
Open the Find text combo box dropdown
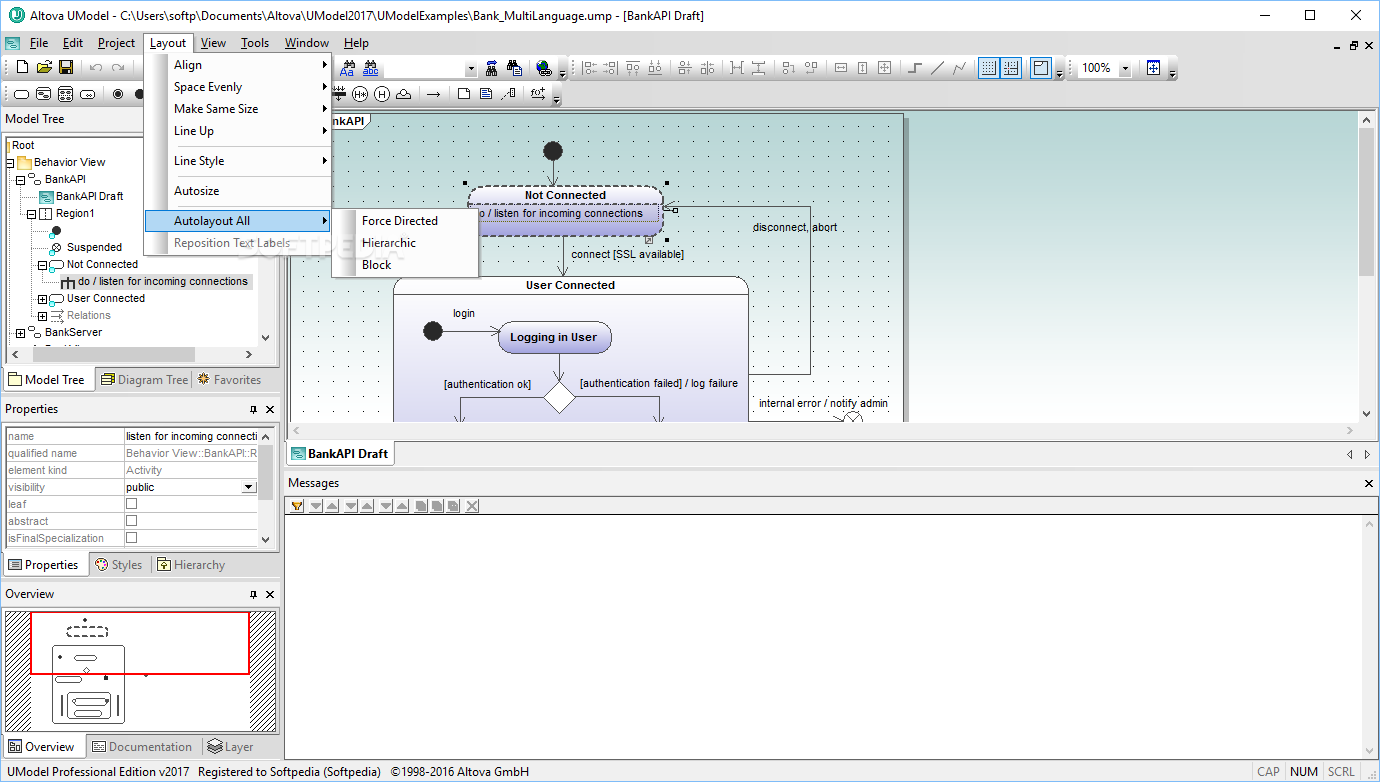470,68
